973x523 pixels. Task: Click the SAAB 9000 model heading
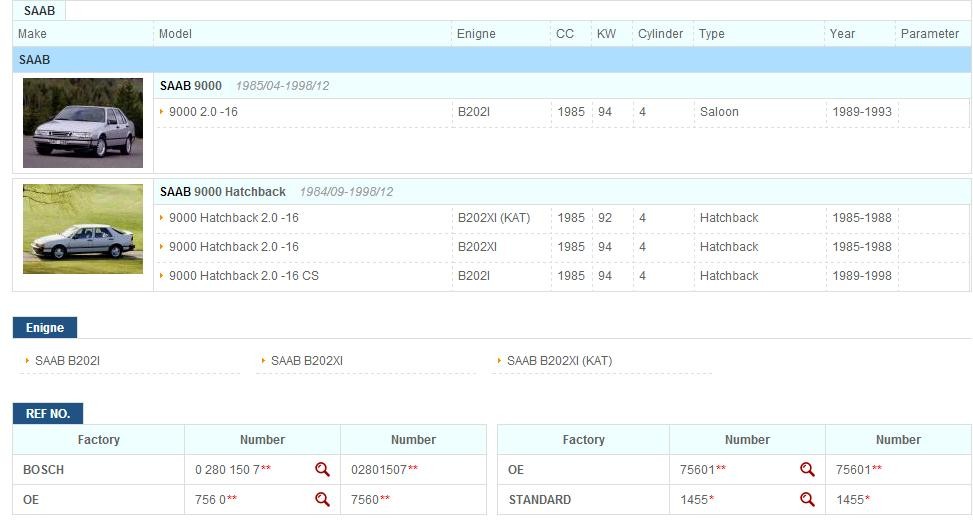[191, 86]
